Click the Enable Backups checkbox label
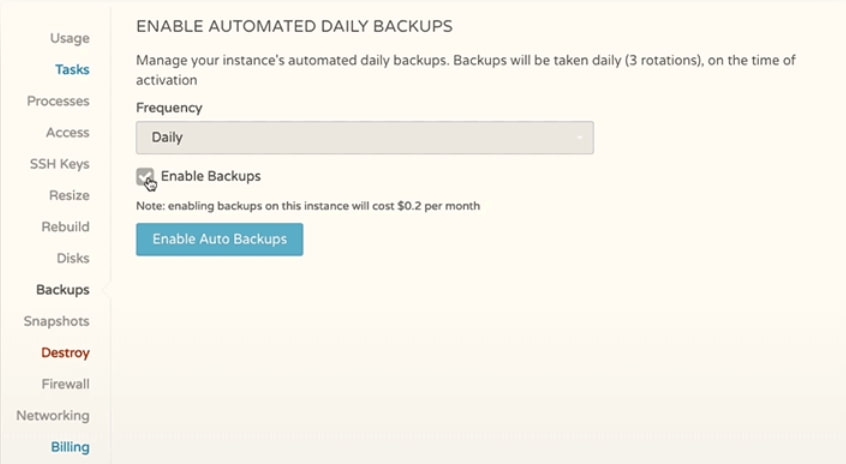Image resolution: width=846 pixels, height=464 pixels. pyautogui.click(x=210, y=176)
